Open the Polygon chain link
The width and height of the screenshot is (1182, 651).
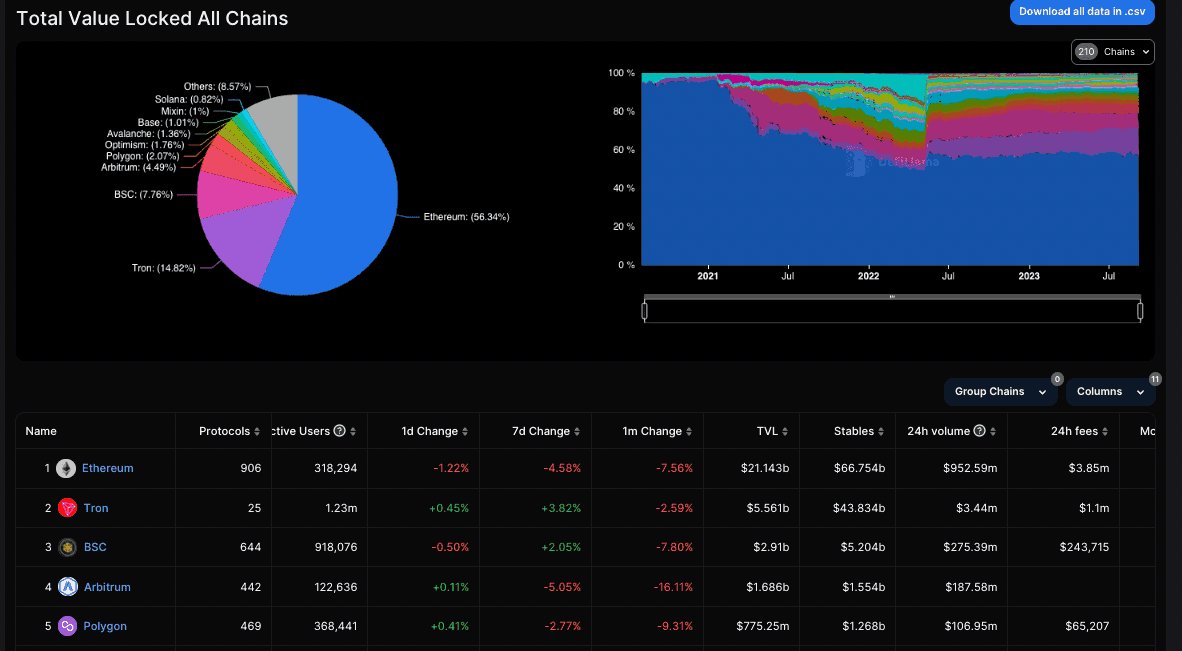click(x=105, y=626)
